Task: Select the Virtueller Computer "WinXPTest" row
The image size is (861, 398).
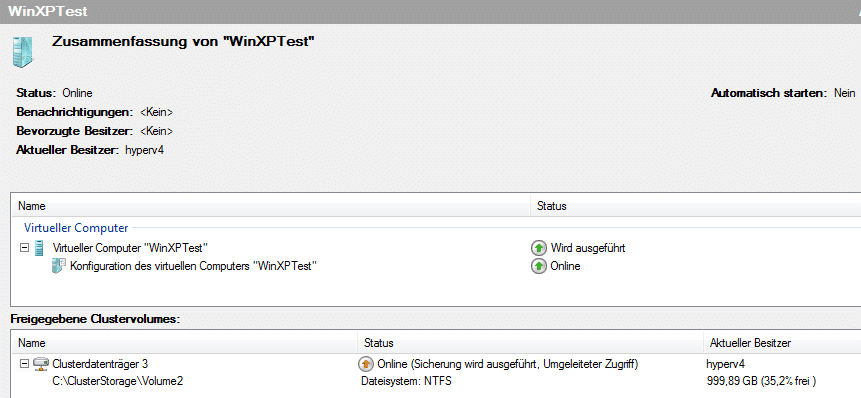Action: point(436,248)
